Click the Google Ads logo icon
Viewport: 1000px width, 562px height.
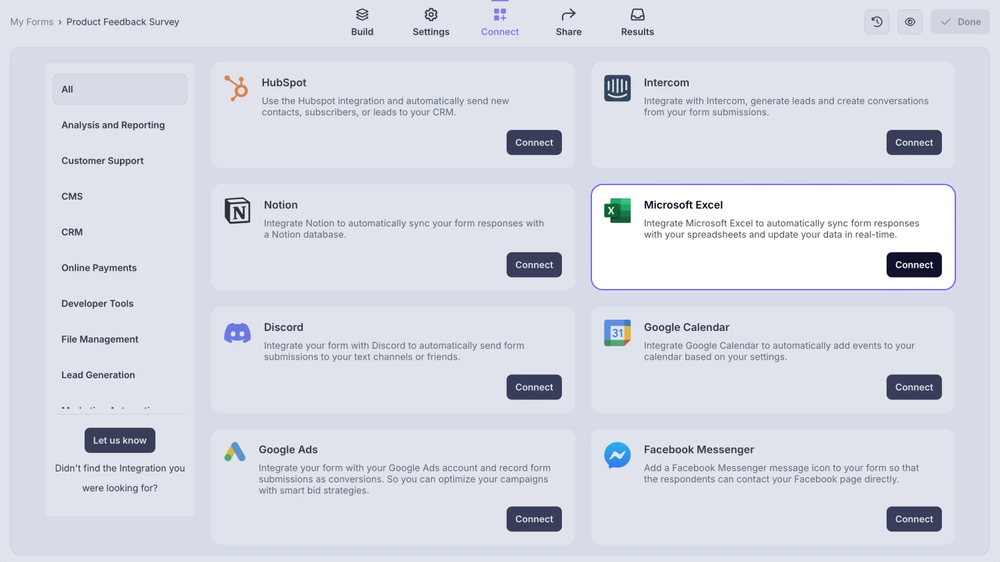[x=235, y=452]
